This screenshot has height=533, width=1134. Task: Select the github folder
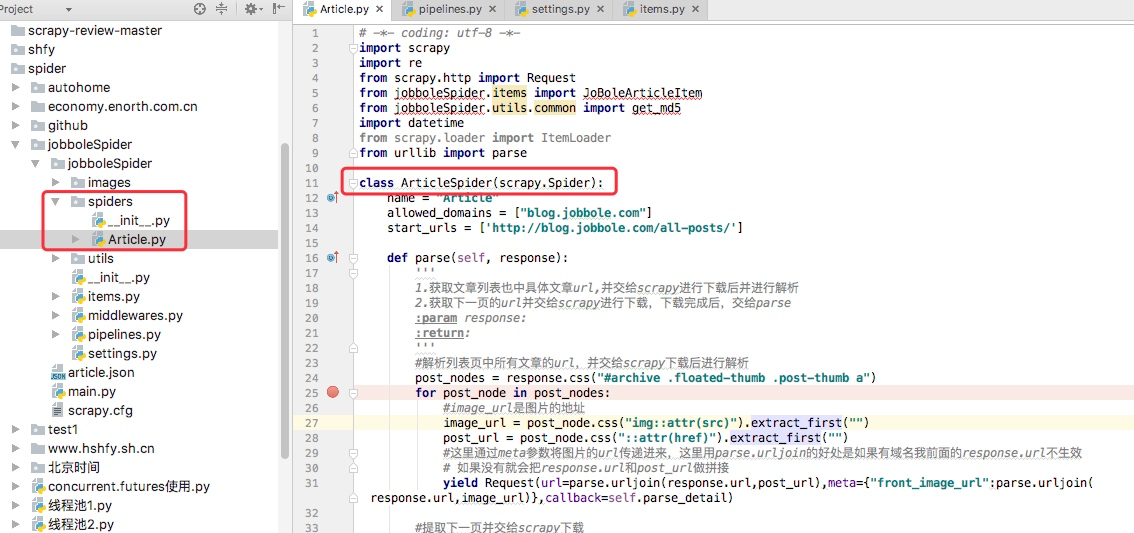(x=68, y=125)
